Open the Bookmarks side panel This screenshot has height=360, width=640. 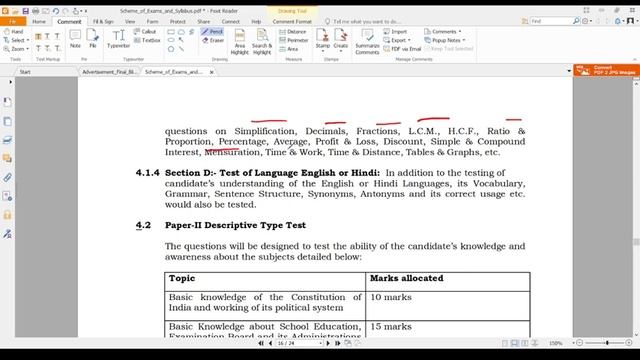(x=7, y=102)
